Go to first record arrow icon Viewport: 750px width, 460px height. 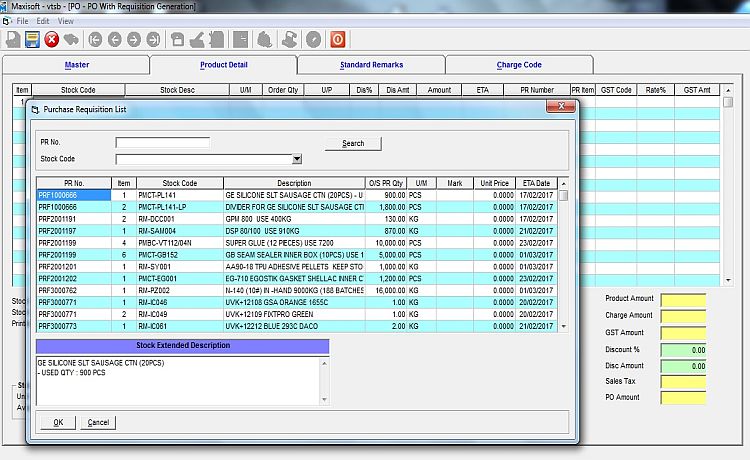(x=95, y=40)
